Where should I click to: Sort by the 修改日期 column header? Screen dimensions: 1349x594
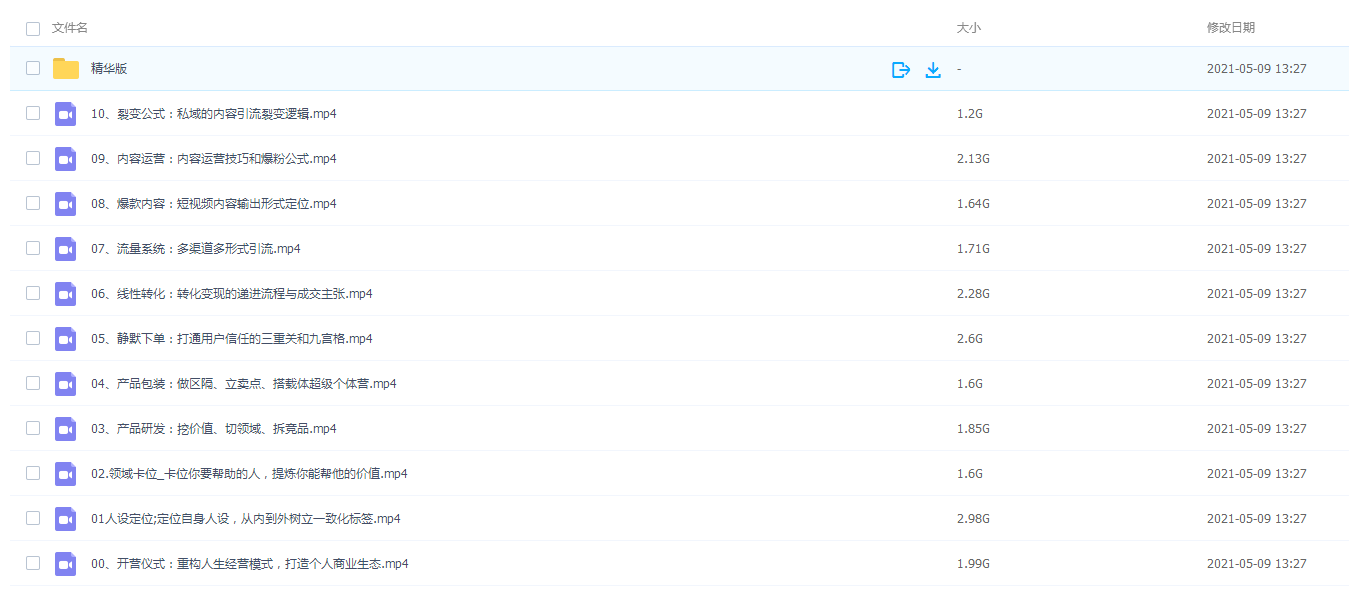coord(1231,28)
